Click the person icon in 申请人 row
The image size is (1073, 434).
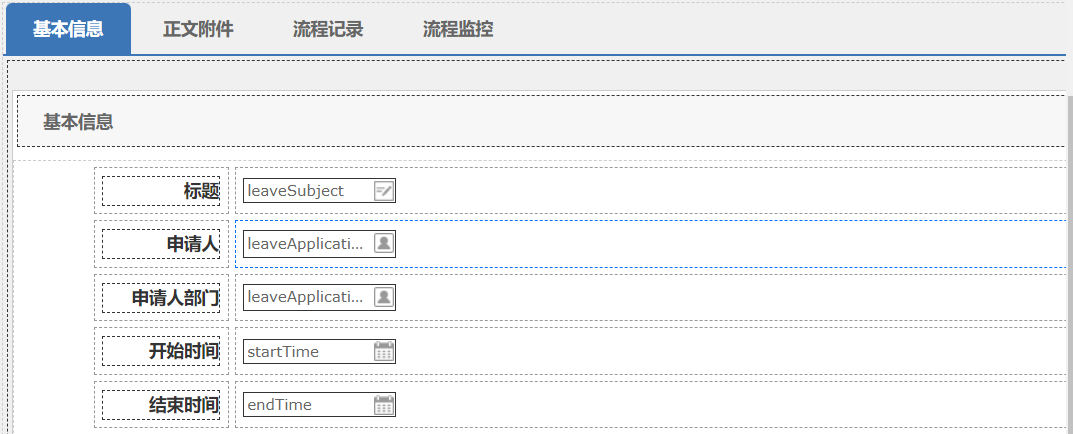[384, 243]
